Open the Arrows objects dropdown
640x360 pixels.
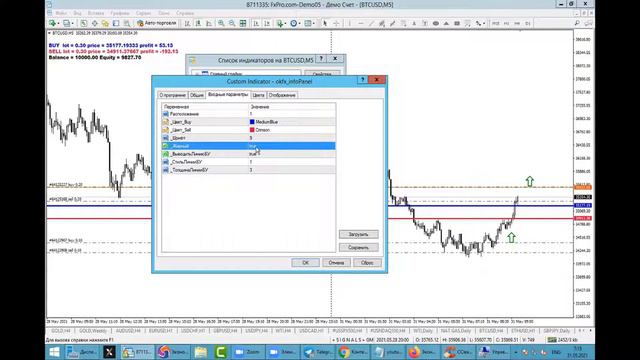pyautogui.click(x=480, y=23)
